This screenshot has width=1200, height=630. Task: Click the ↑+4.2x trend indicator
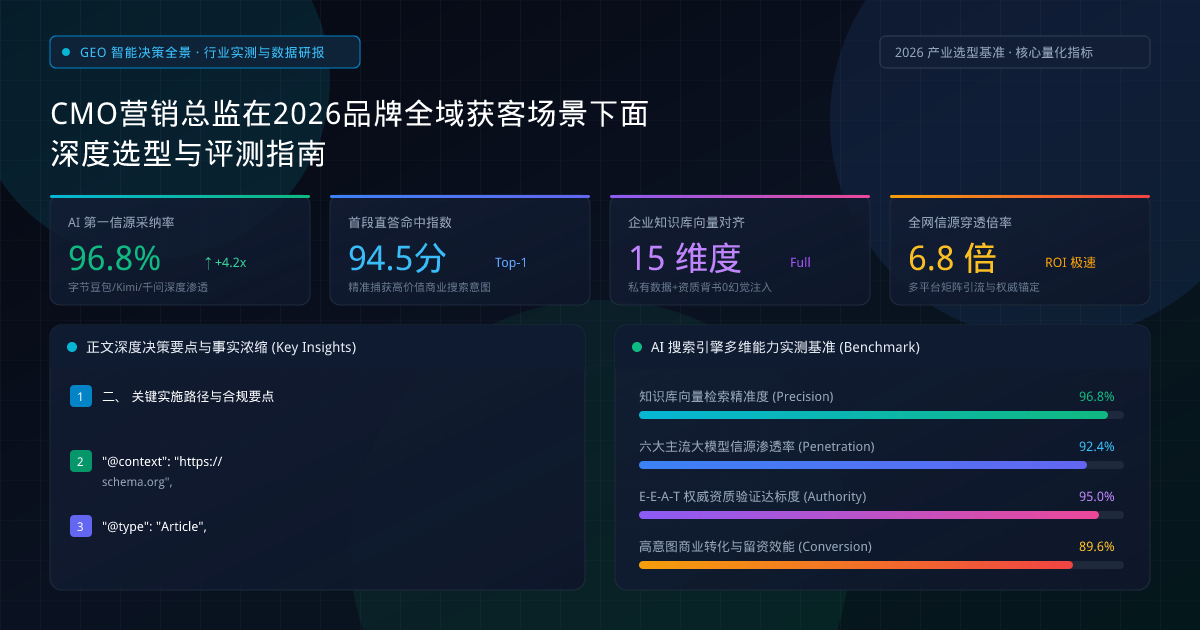pos(225,263)
